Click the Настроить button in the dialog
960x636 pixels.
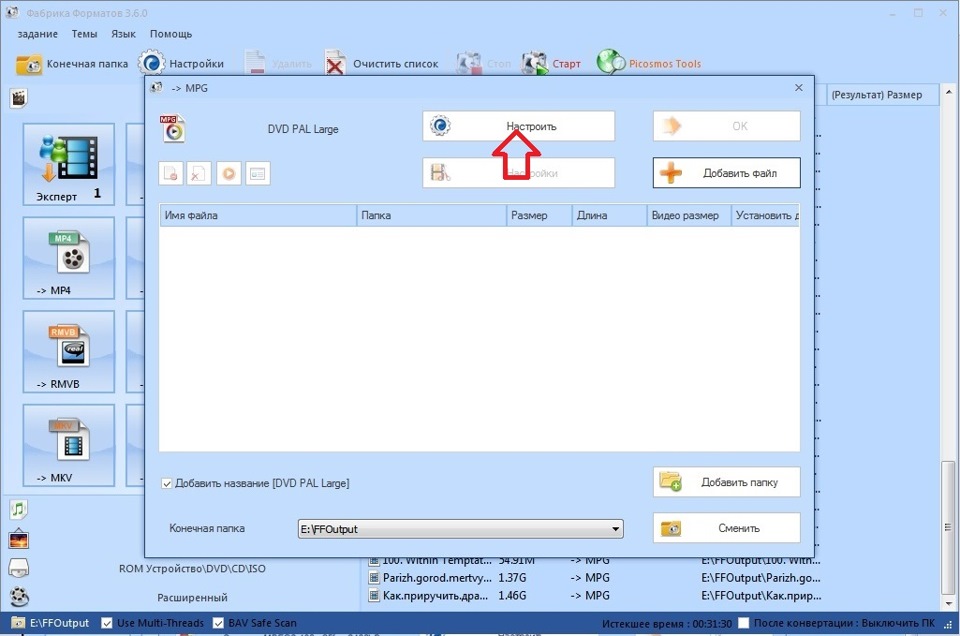coord(519,126)
